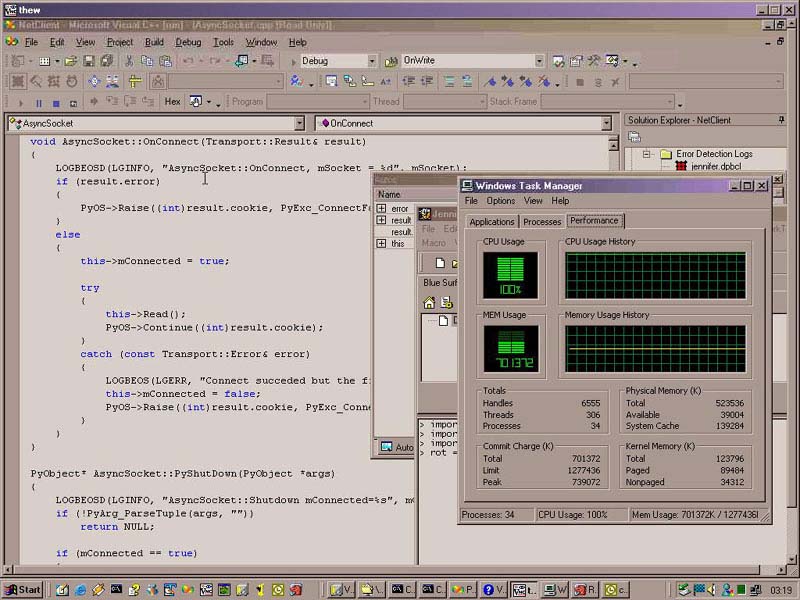Open the File menu in Visual C++

tap(32, 42)
